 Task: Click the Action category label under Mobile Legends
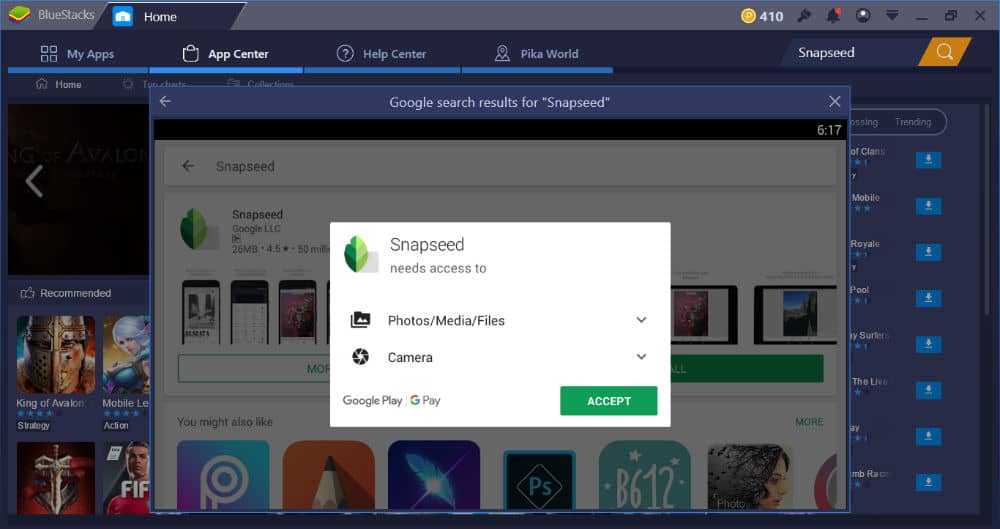coord(116,426)
